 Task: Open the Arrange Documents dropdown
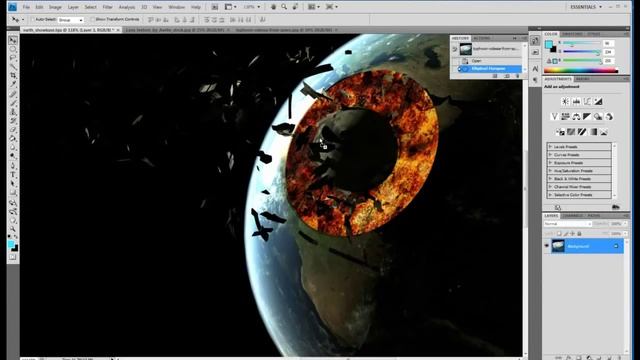[313, 7]
